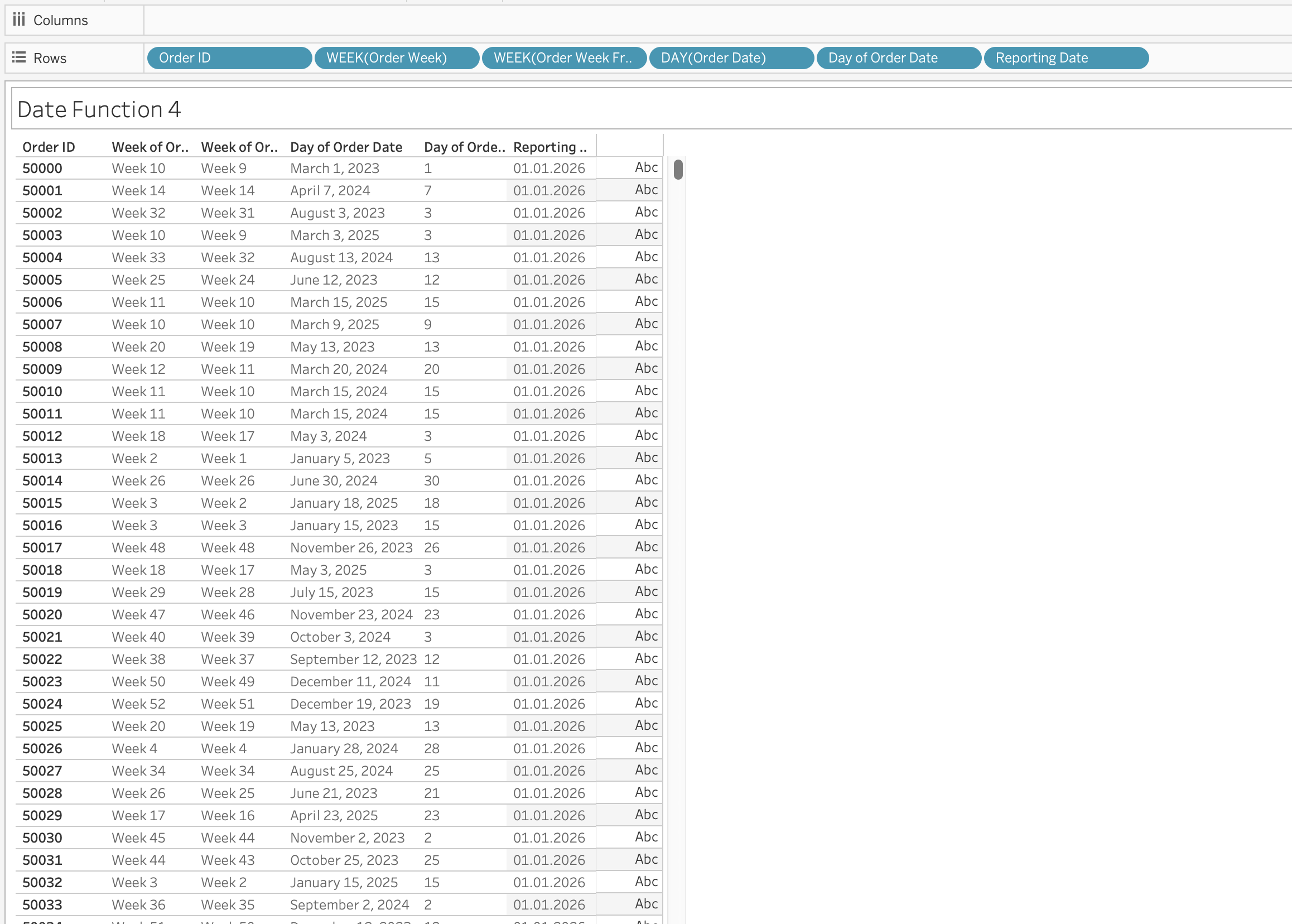Click the 01.01.2026 cell of order 50010

(549, 392)
